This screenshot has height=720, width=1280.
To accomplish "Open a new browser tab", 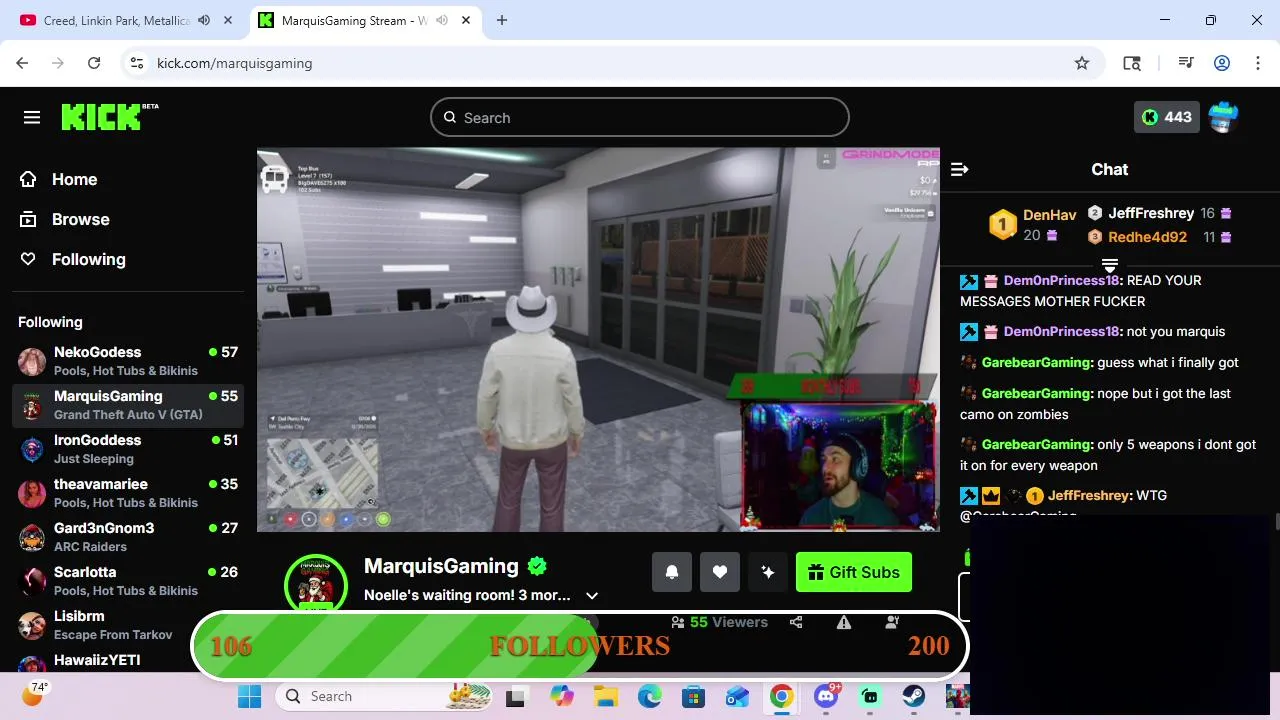I will 502,20.
